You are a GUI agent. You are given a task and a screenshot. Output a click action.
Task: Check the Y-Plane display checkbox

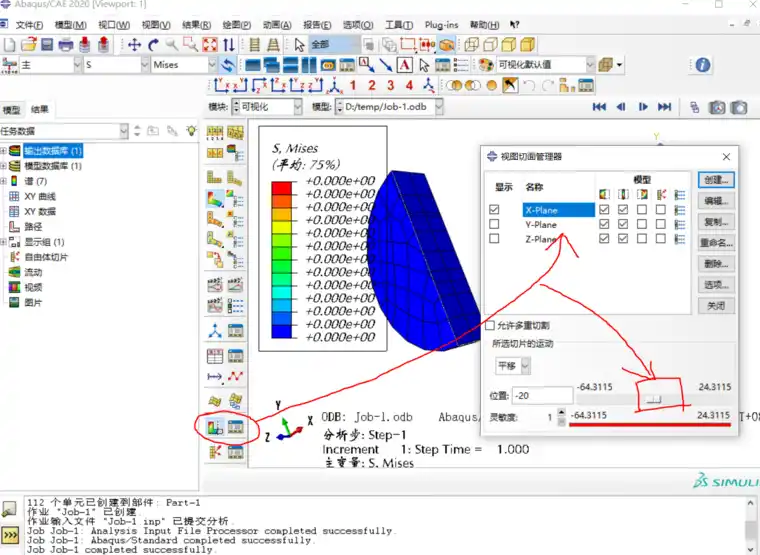[x=494, y=224]
